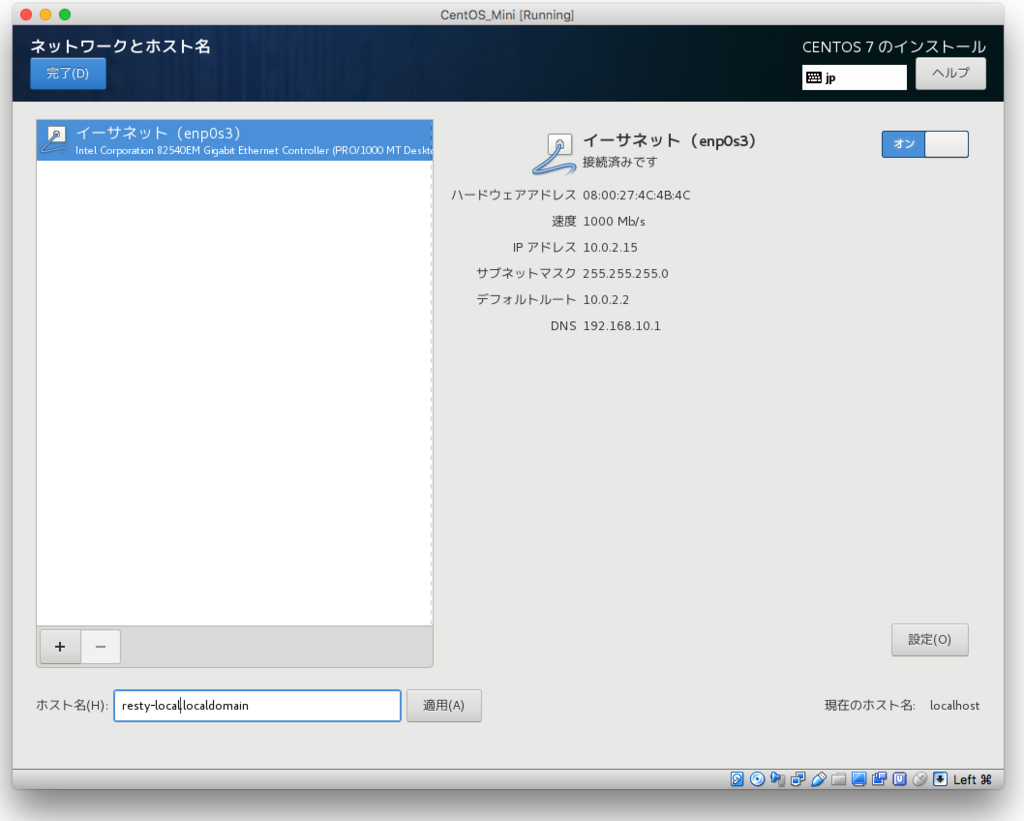This screenshot has height=821, width=1024.
Task: Remove the selected interface with the − button
Action: coord(99,646)
